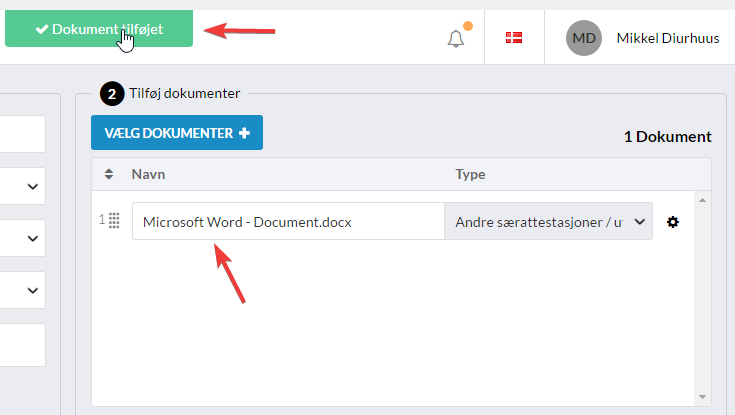Open settings gear for Document.docx row

(x=673, y=222)
